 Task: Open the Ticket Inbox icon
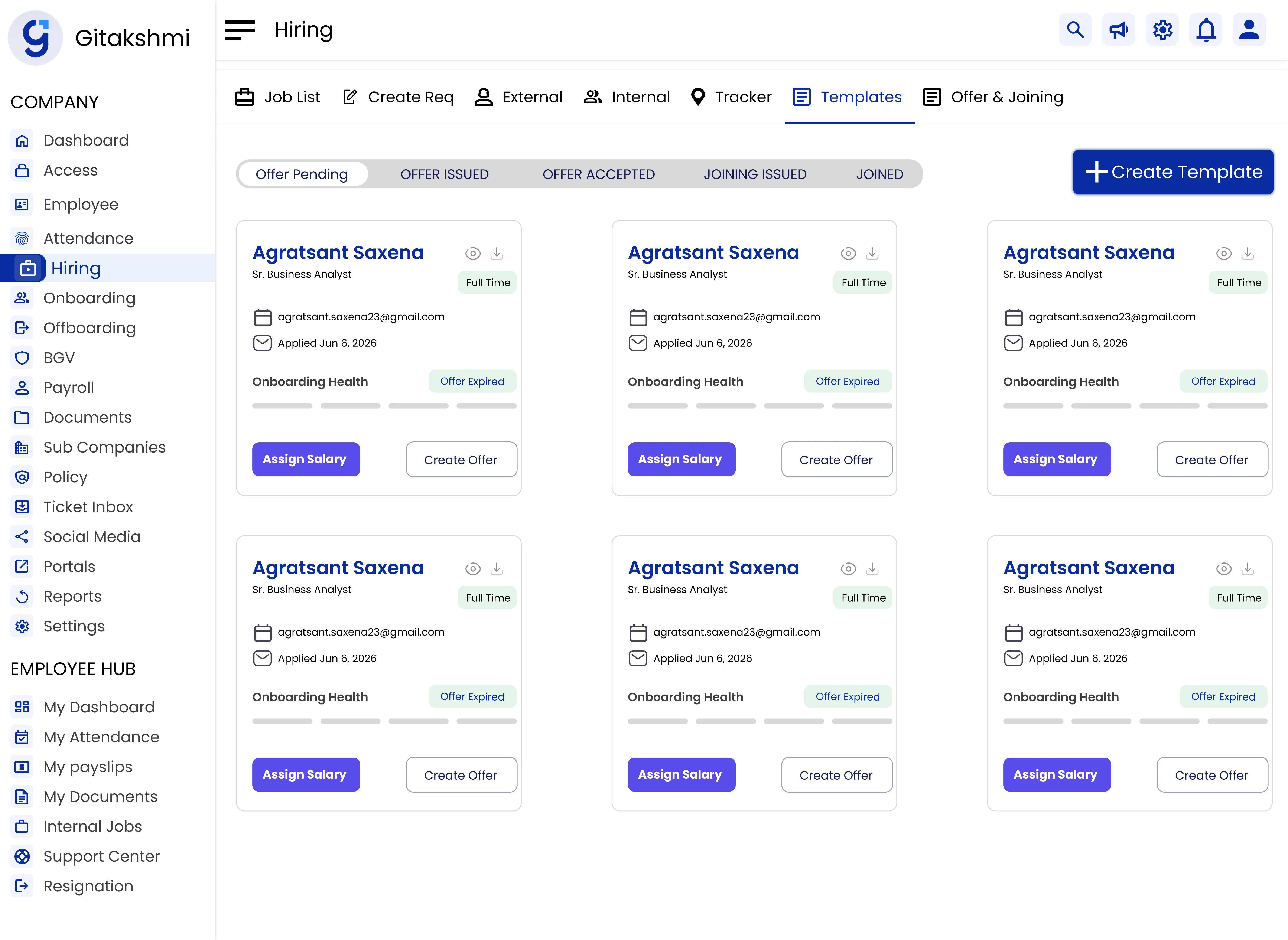point(22,507)
